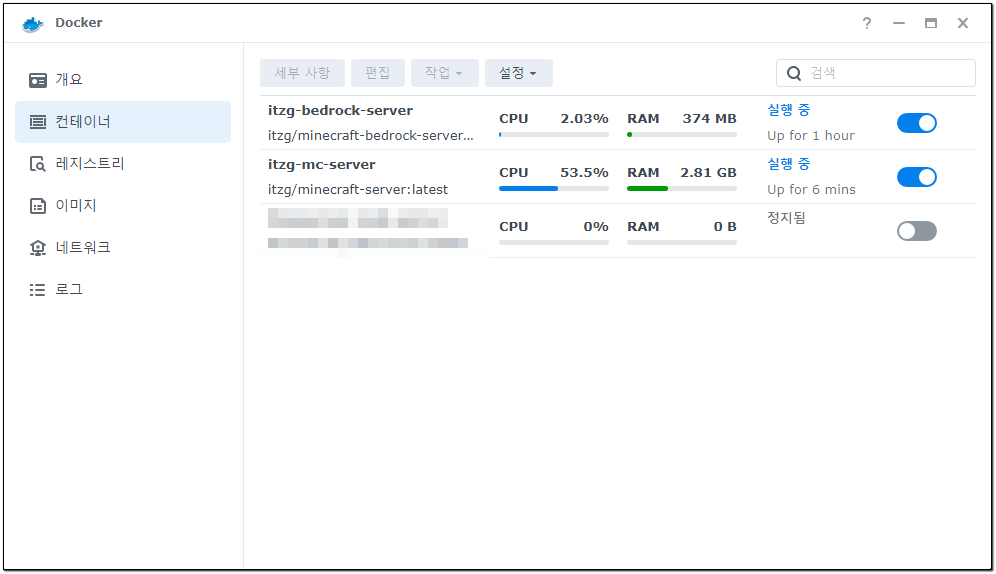The image size is (996, 574).
Task: Select the itzg-bedrock-server container name
Action: [x=340, y=110]
